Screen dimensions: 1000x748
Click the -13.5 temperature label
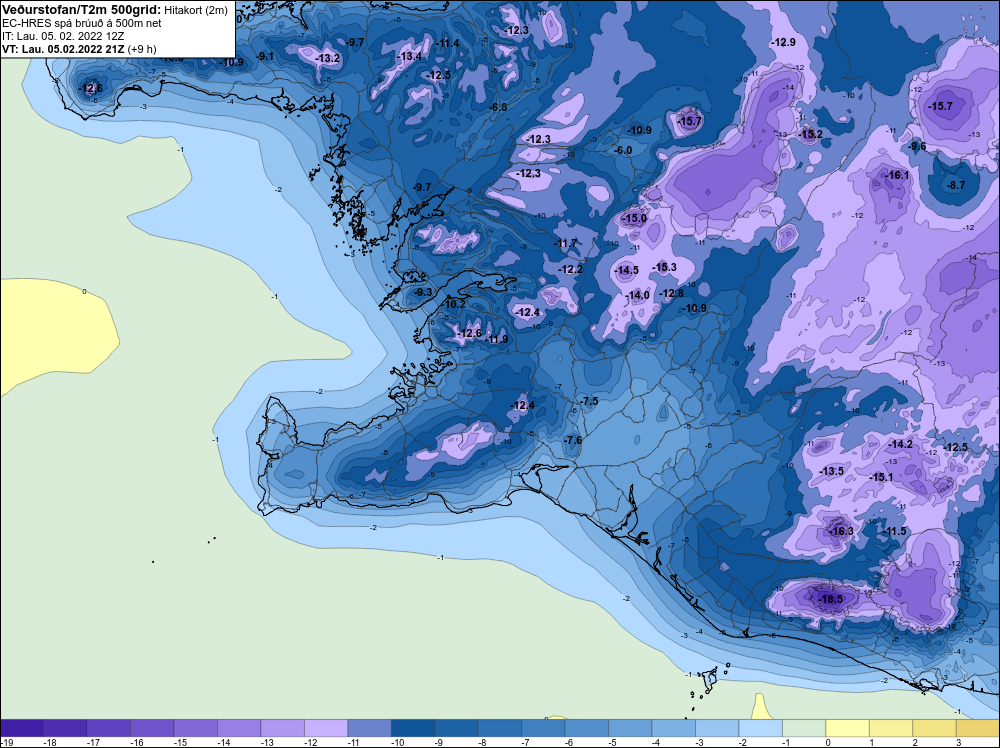click(x=831, y=471)
